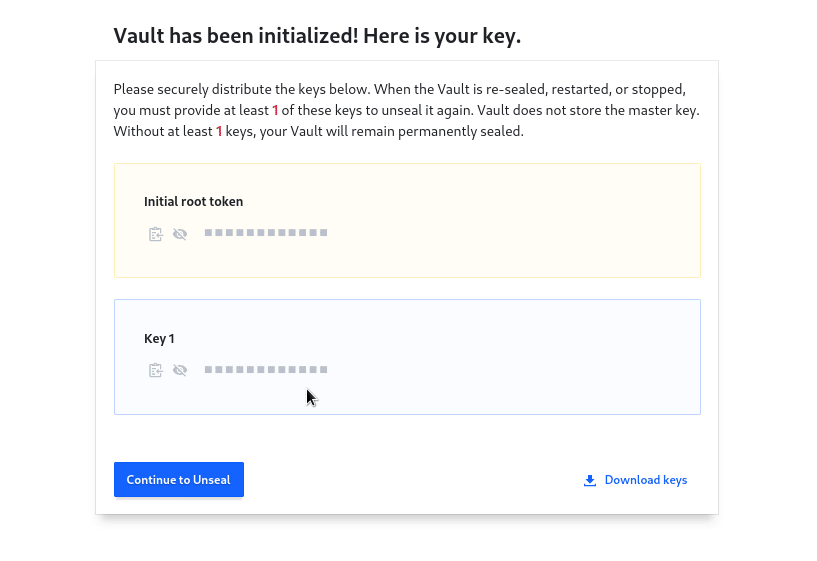Select the Key 1 label

point(159,339)
